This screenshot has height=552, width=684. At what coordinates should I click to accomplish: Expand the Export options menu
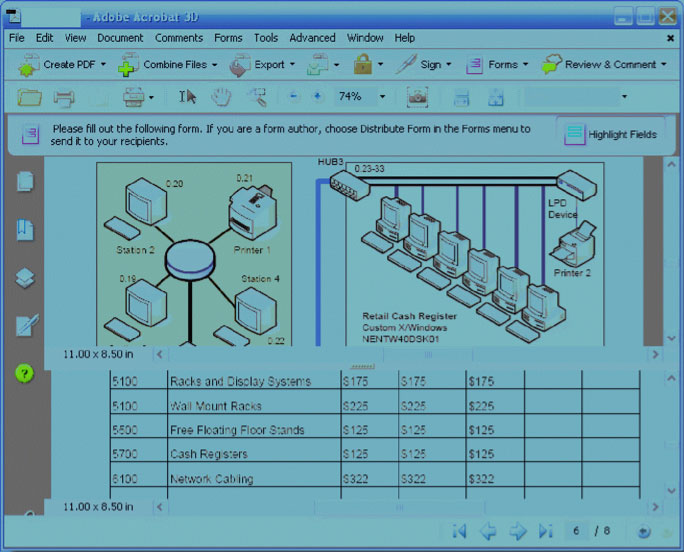[x=262, y=65]
